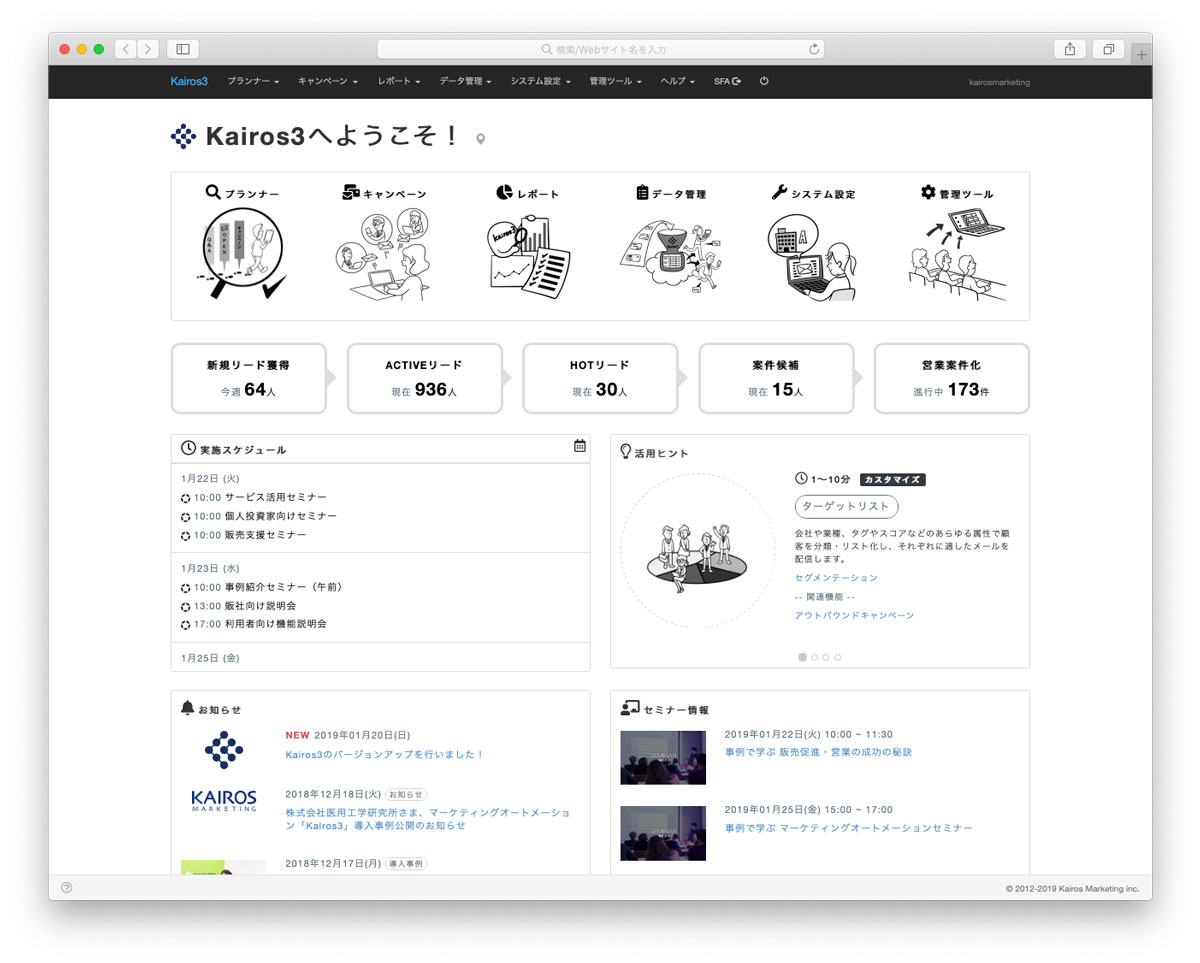
Task: Open the セグメンテーション link
Action: (836, 578)
